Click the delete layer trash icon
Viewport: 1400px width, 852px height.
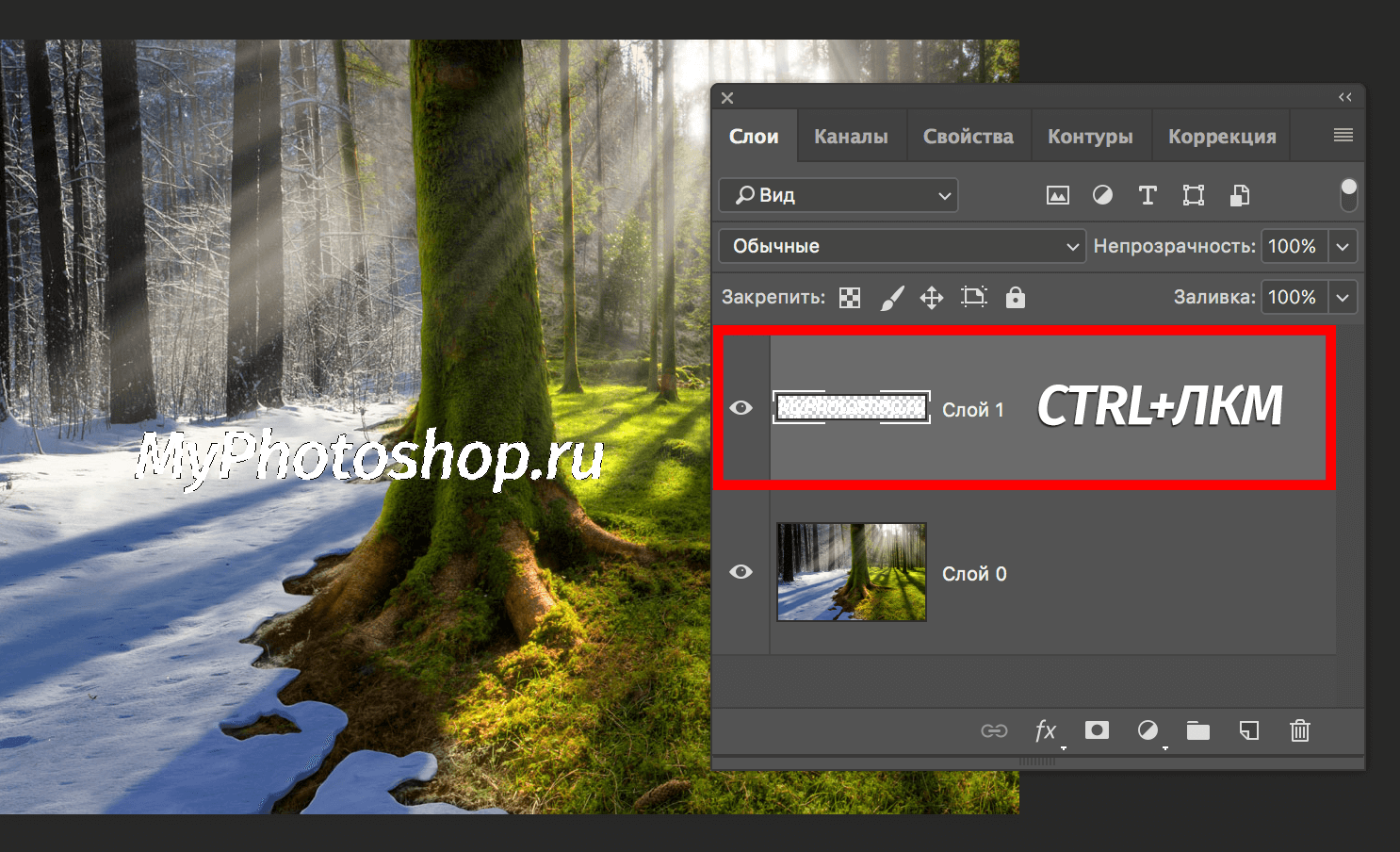[1299, 730]
